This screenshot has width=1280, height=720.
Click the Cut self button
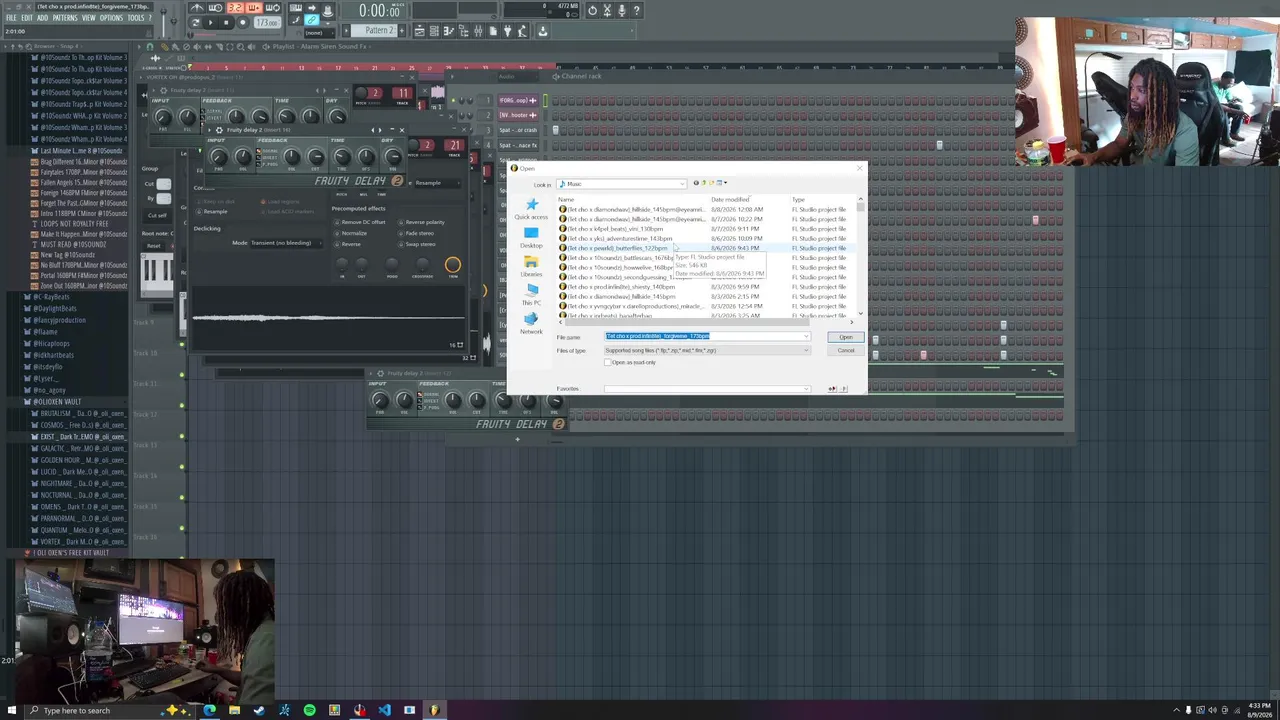coord(157,215)
